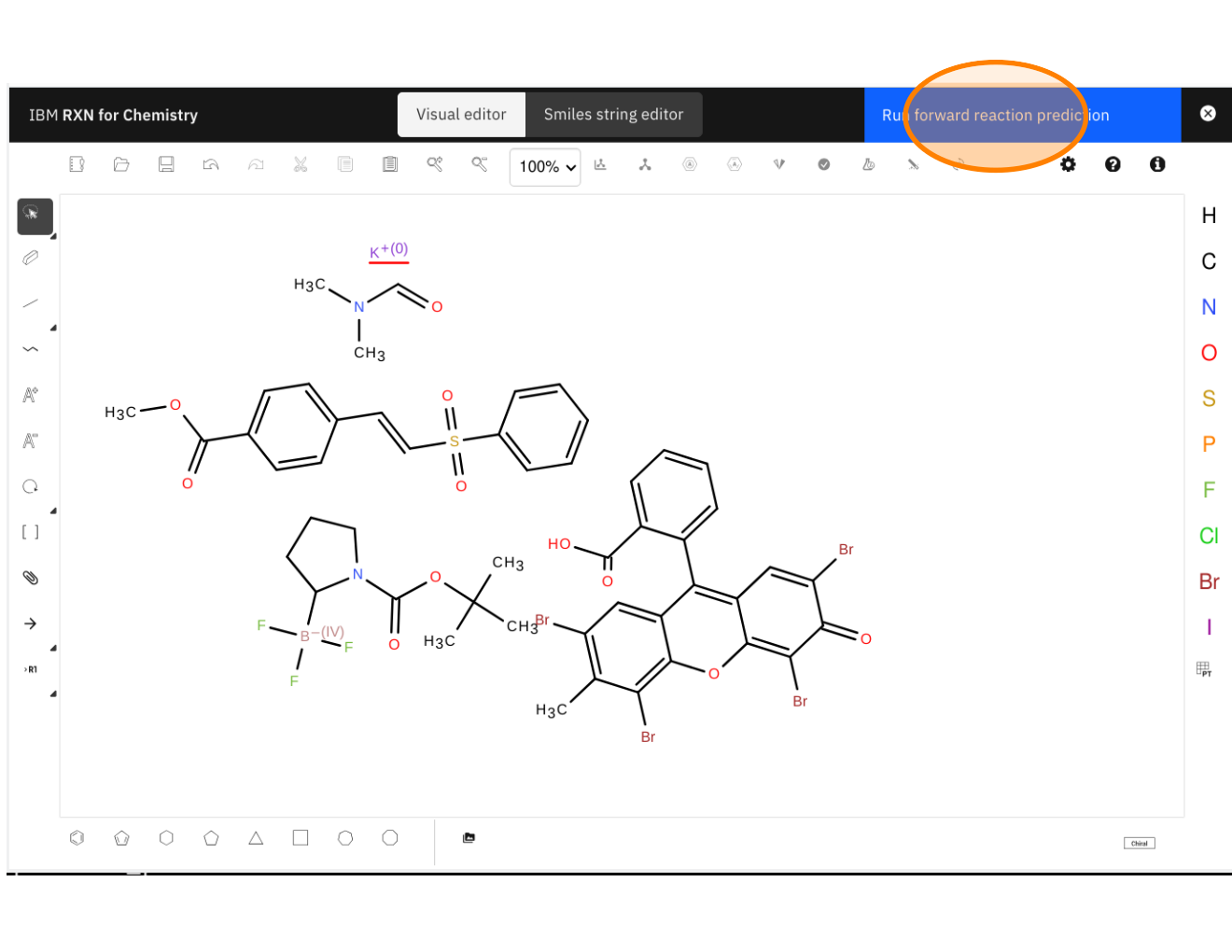Pick Sulfur atom S
The height and width of the screenshot is (952, 1232).
[1209, 399]
